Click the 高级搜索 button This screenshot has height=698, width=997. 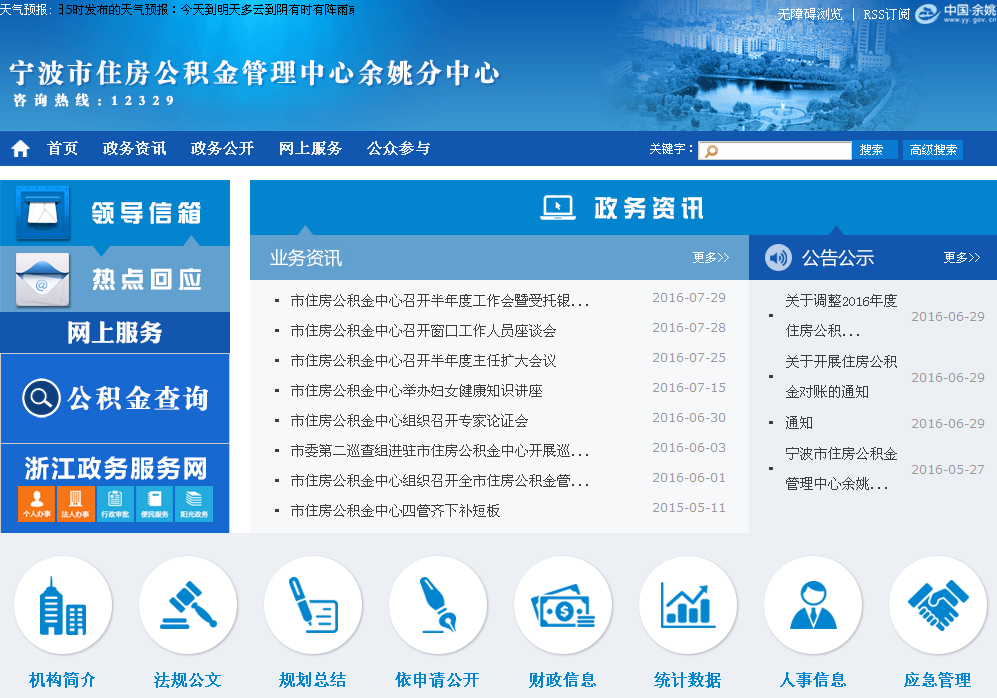pos(933,150)
